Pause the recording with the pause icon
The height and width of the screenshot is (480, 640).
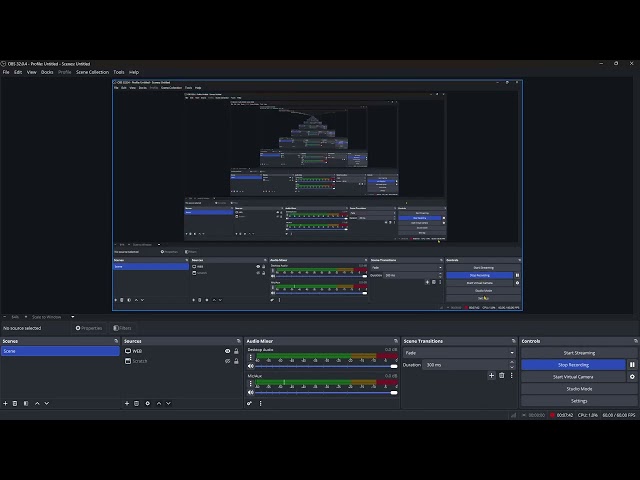coord(632,365)
